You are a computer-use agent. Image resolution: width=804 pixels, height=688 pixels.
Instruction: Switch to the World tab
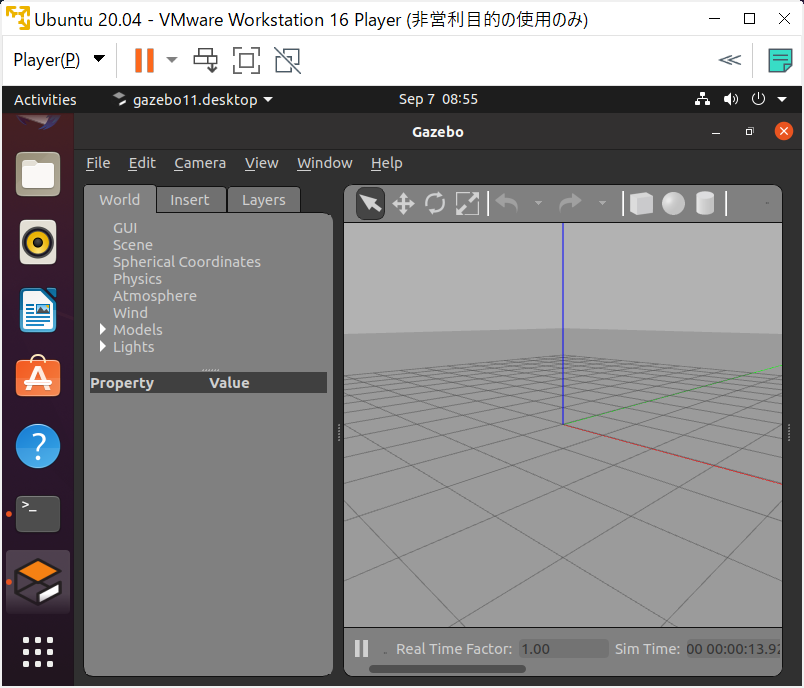[x=119, y=199]
